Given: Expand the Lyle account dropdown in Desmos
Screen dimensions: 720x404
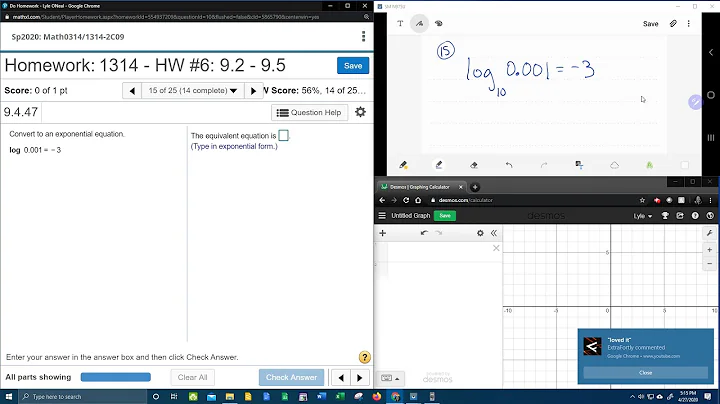Looking at the screenshot, I should (x=643, y=216).
